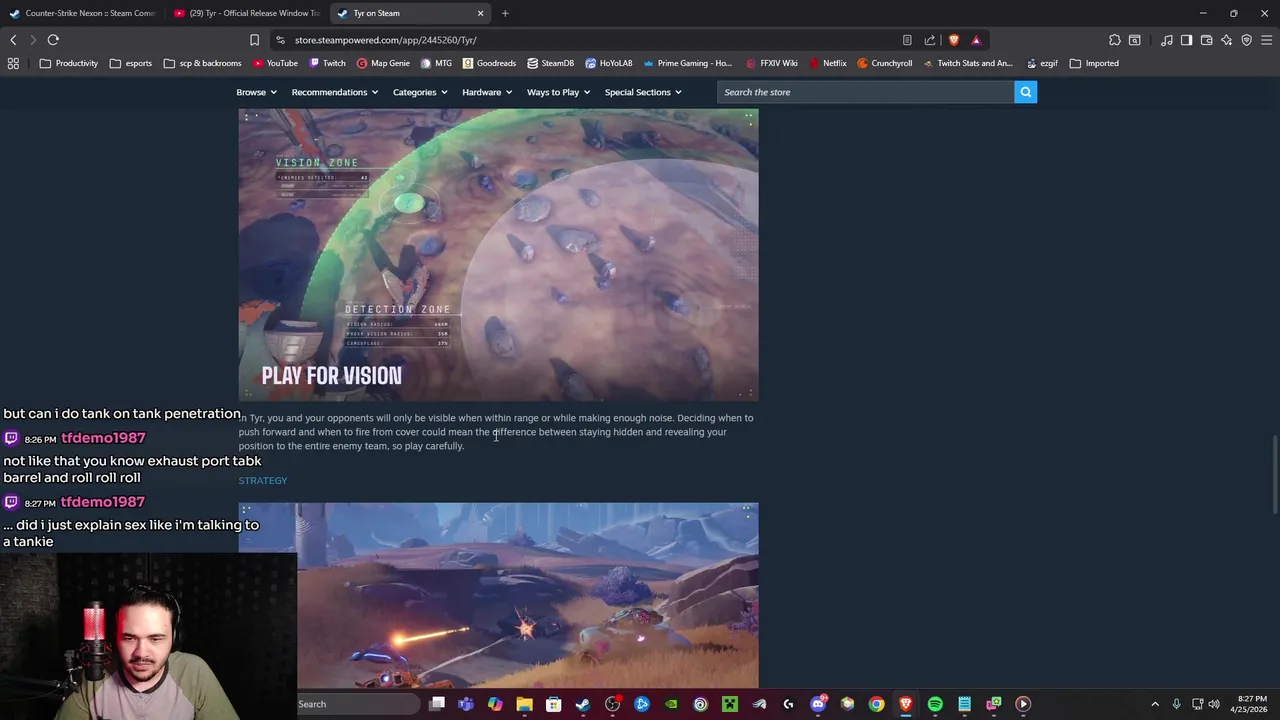This screenshot has width=1280, height=720.
Task: Open Brave Shields lion icon
Action: (x=954, y=40)
